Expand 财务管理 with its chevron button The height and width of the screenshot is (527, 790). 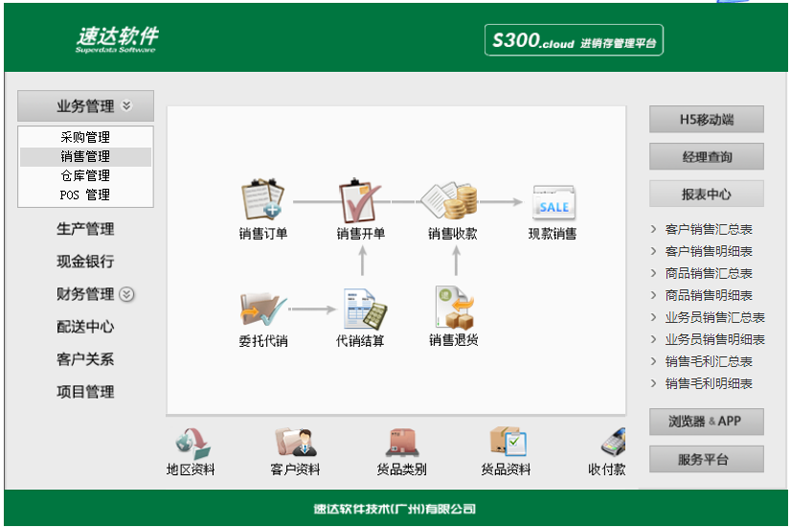126,294
